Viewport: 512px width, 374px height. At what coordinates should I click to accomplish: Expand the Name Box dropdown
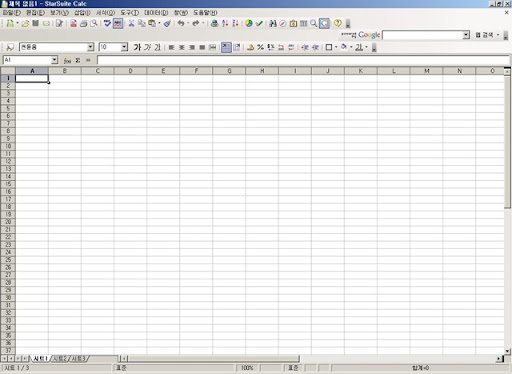[55, 60]
